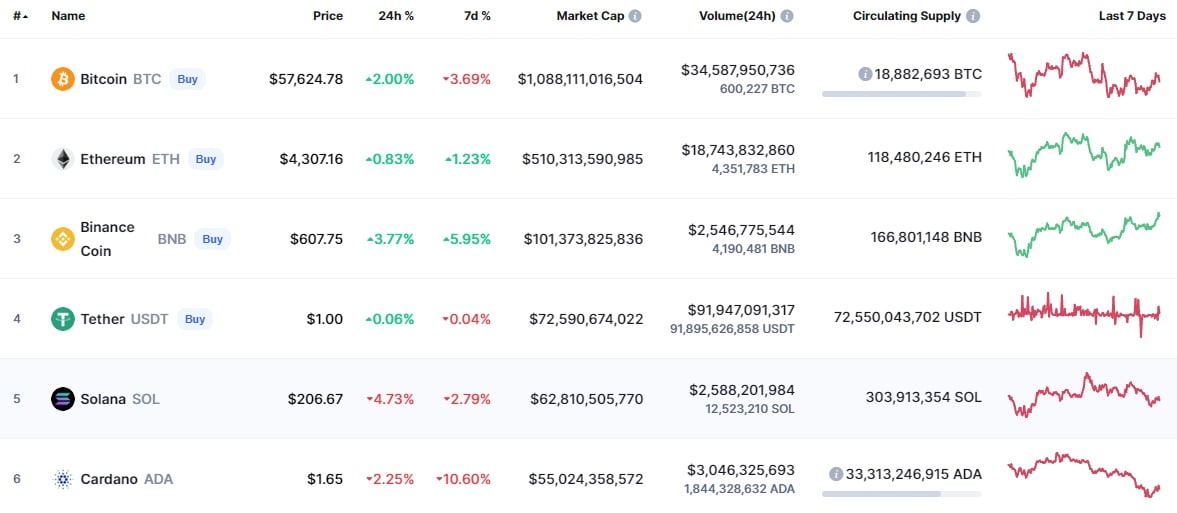Click Cardano price $1.65
This screenshot has width=1177, height=513.
coord(324,479)
